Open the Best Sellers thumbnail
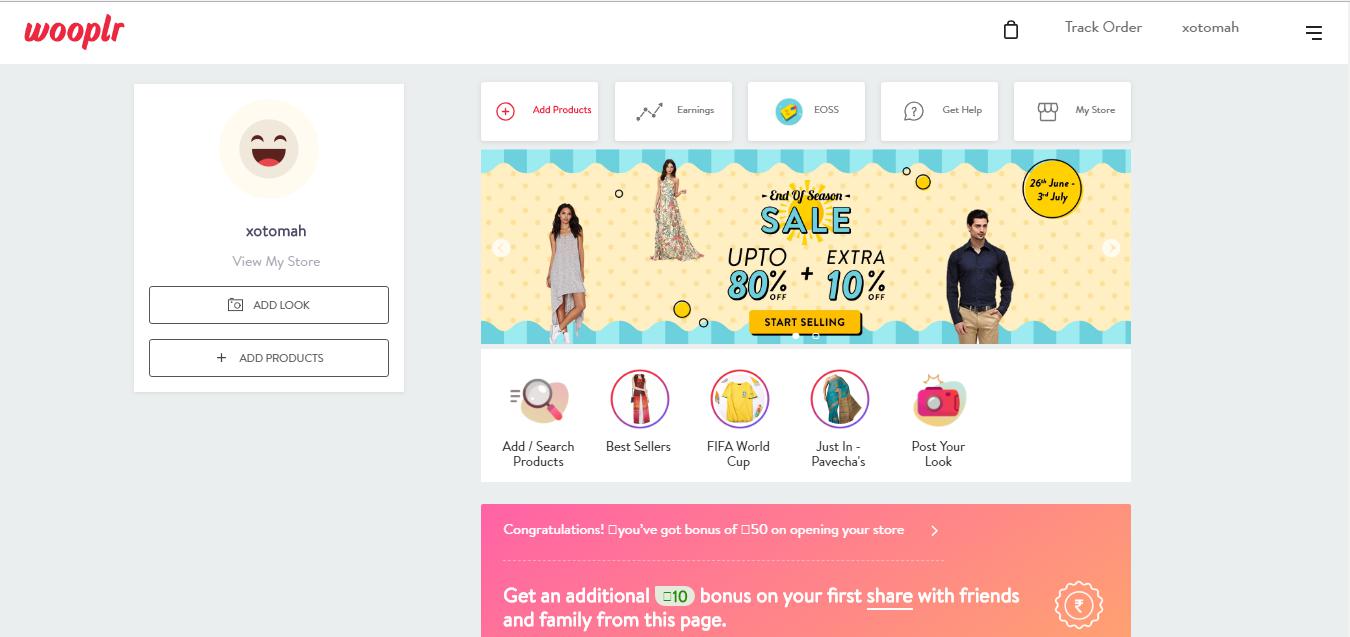 (639, 400)
